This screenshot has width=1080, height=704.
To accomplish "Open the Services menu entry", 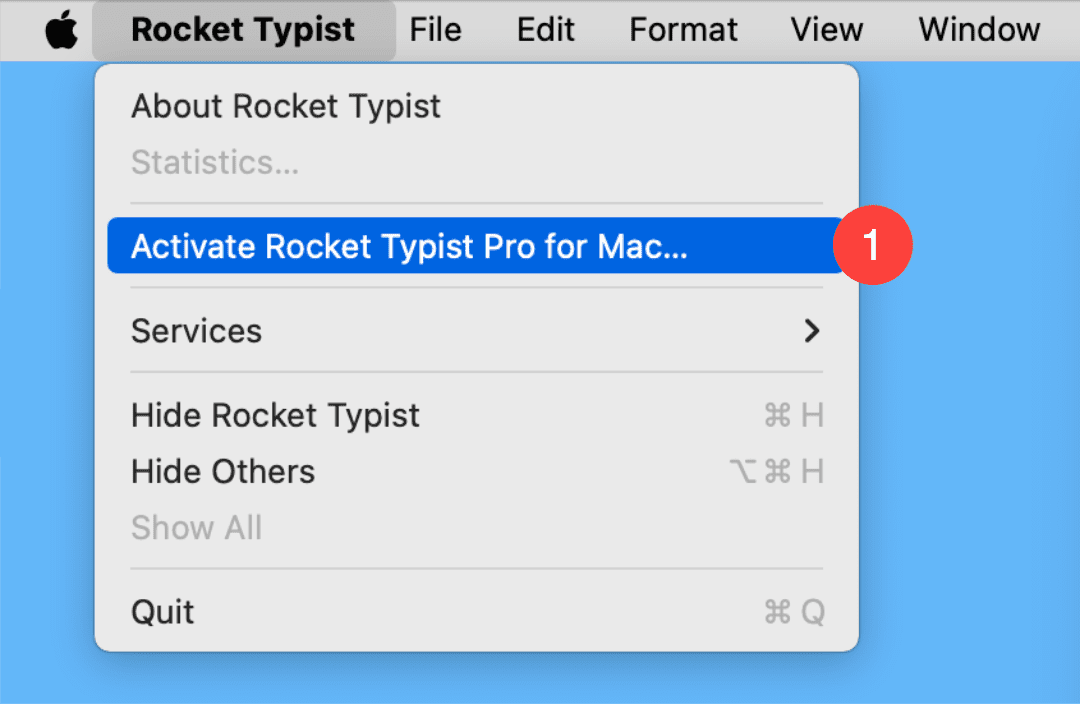I will click(x=476, y=331).
